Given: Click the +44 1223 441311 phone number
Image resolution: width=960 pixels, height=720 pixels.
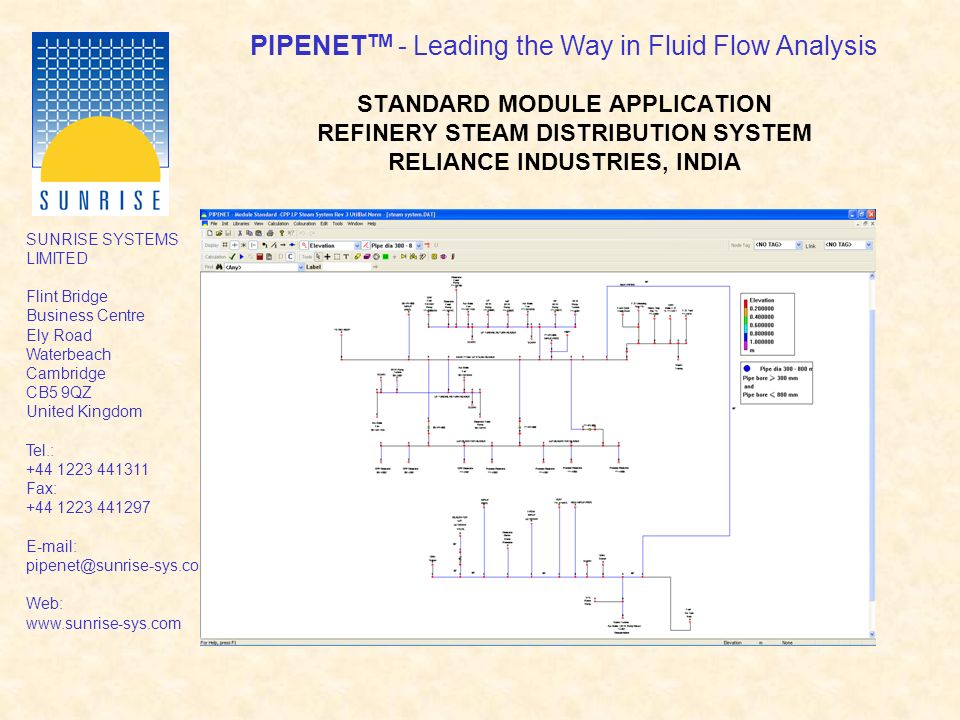Looking at the screenshot, I should [x=88, y=470].
